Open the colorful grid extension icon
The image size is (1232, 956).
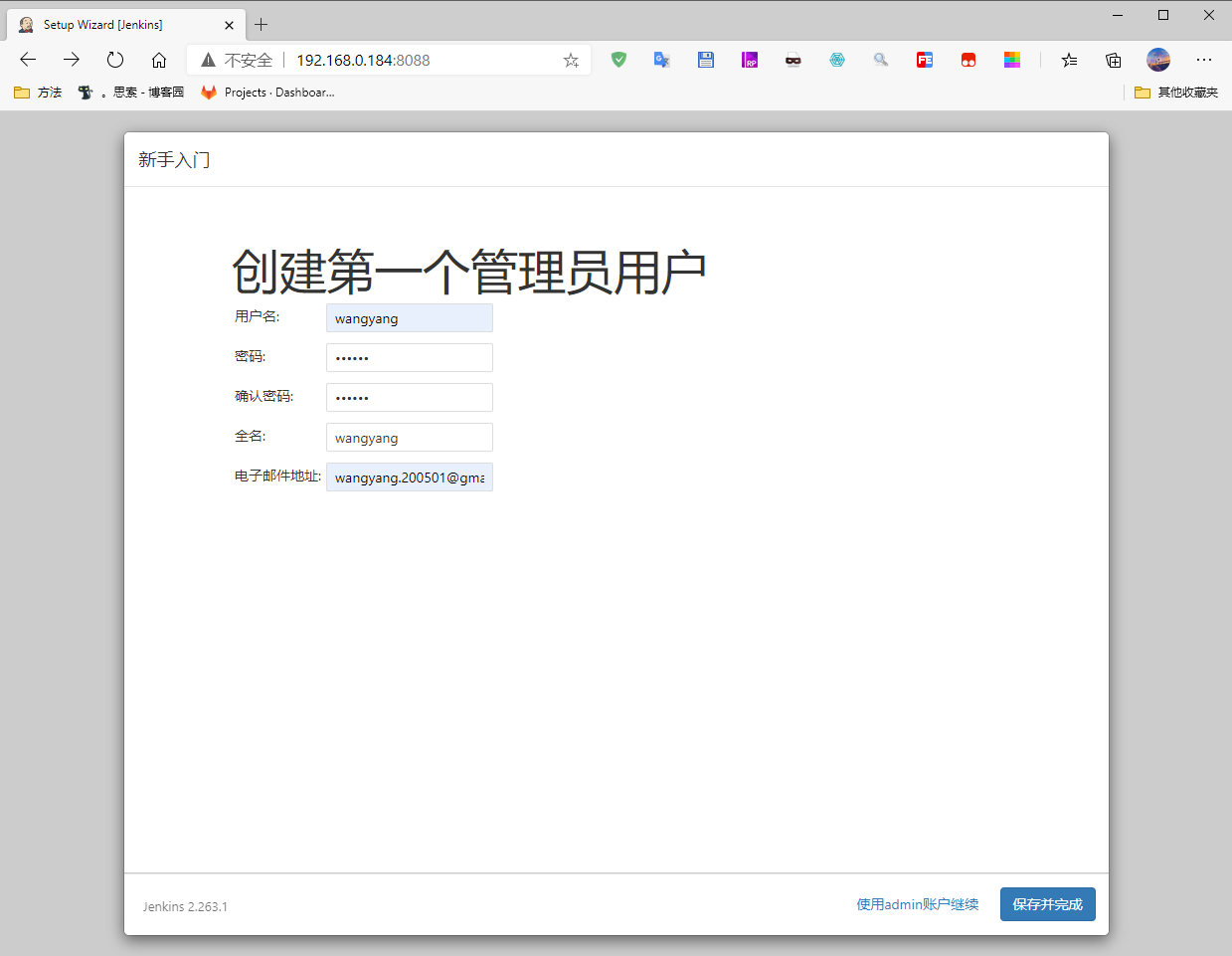pyautogui.click(x=1012, y=60)
